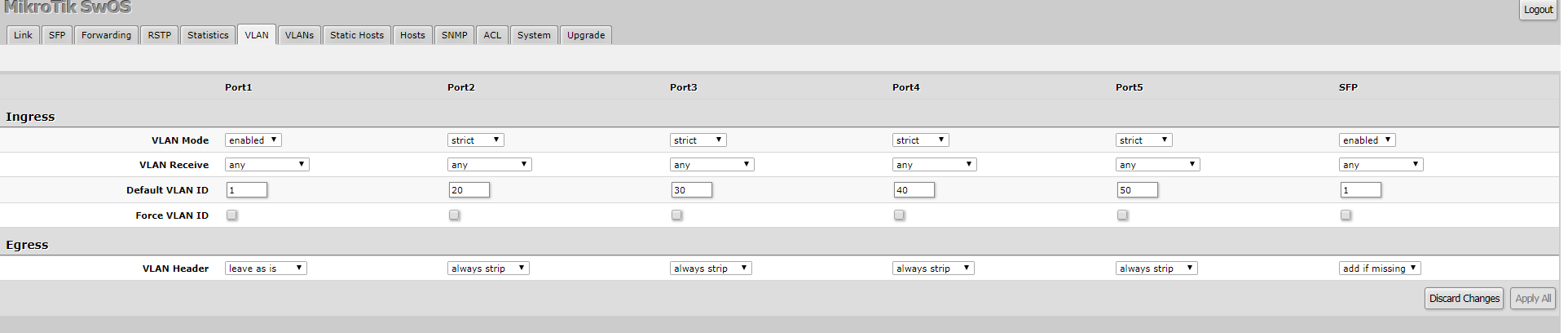Open the Upgrade tab
The height and width of the screenshot is (333, 1568).
pos(586,35)
